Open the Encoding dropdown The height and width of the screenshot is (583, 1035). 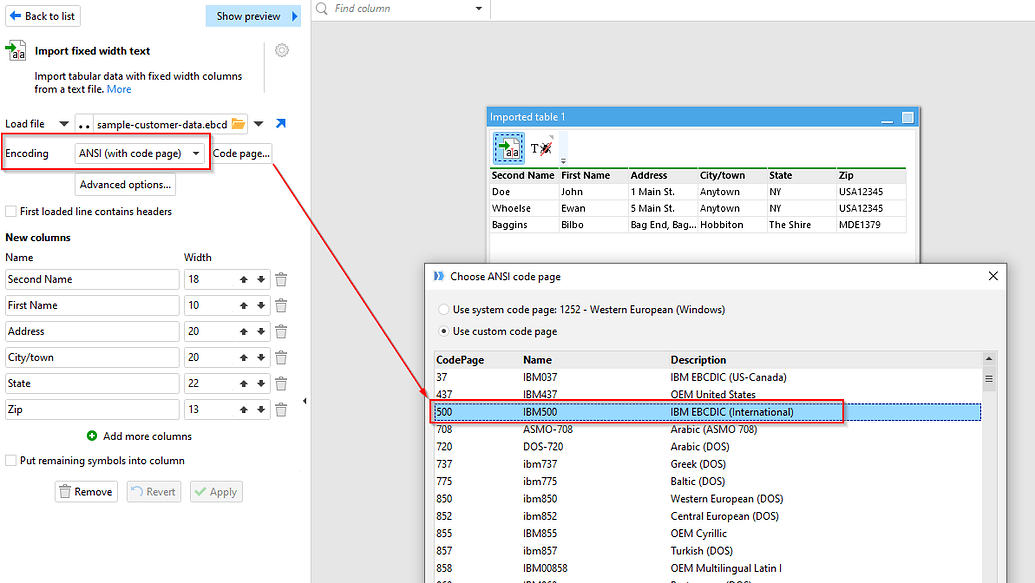point(195,152)
